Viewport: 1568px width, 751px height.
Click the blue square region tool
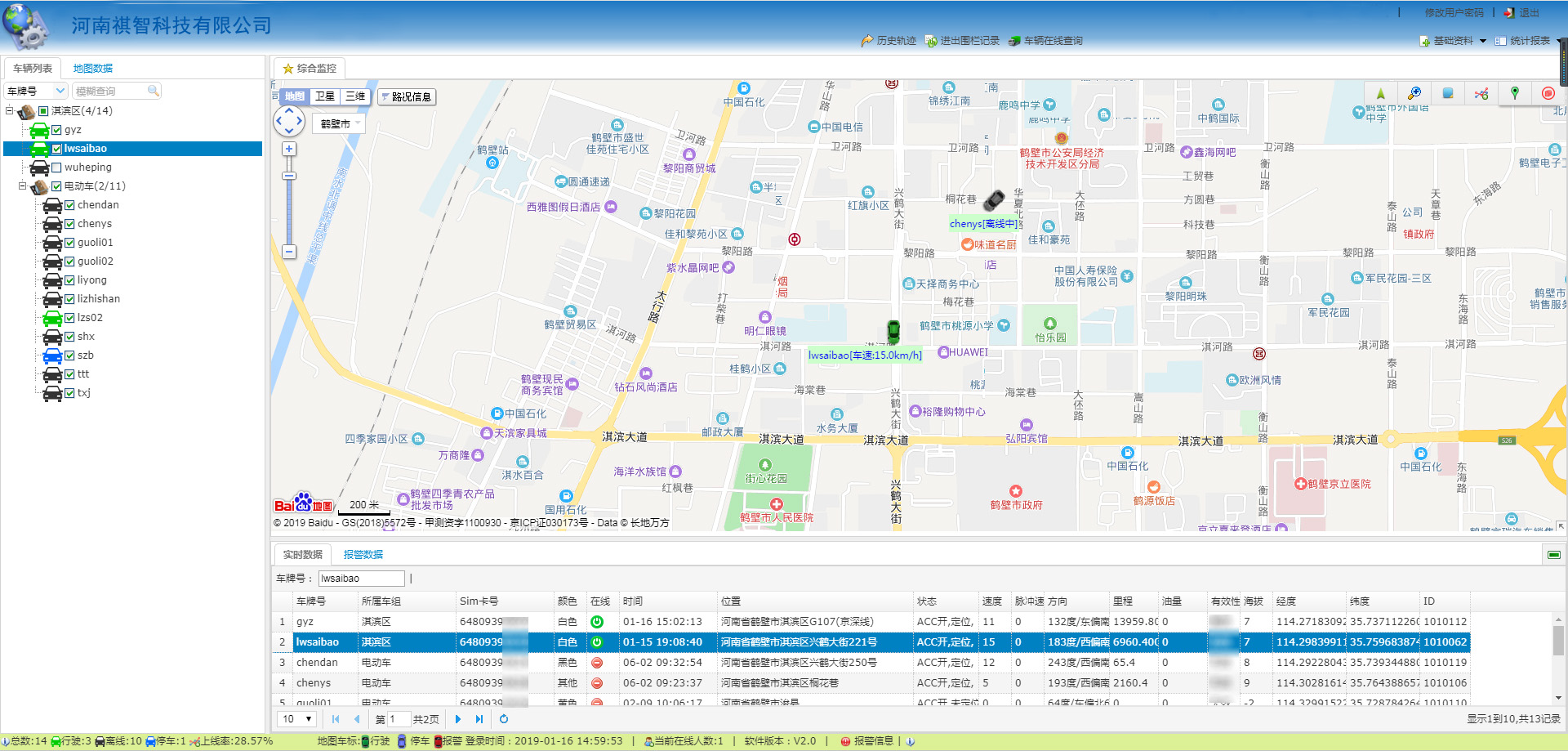click(x=1448, y=93)
